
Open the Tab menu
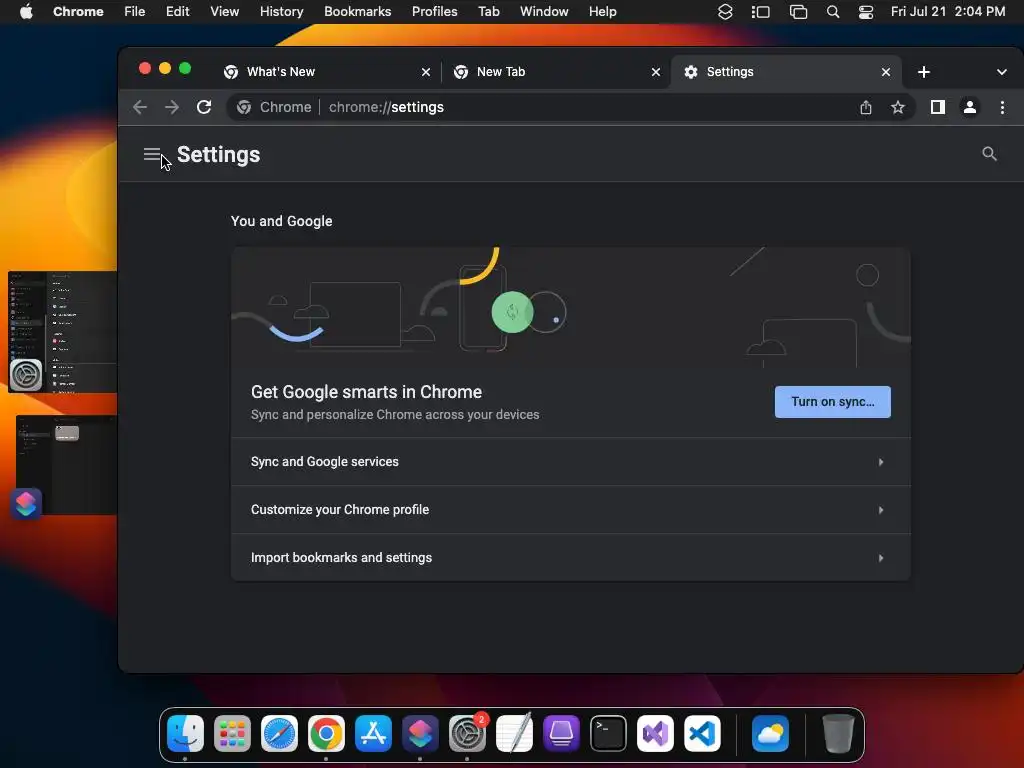click(488, 12)
